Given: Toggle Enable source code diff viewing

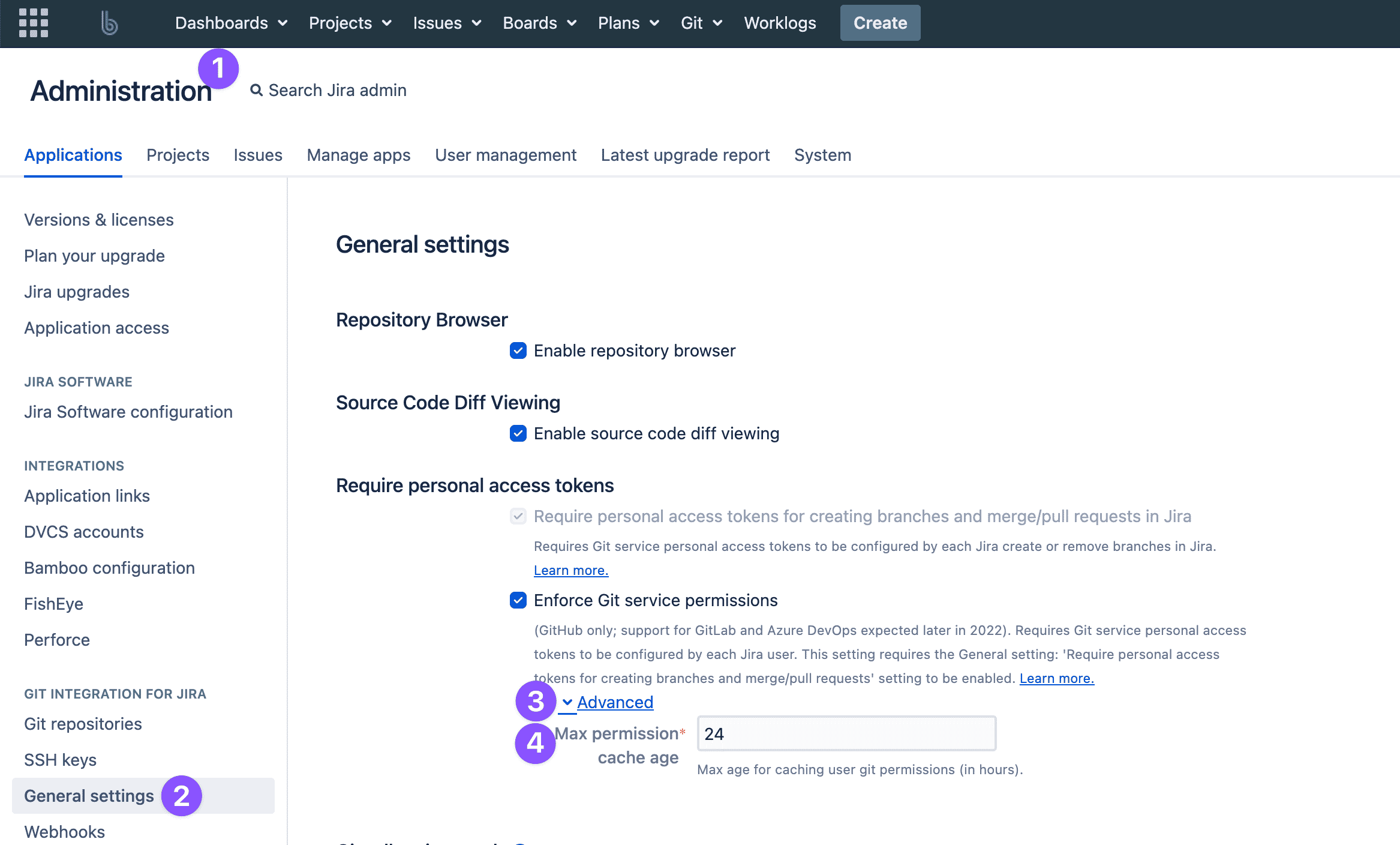Looking at the screenshot, I should tap(518, 434).
